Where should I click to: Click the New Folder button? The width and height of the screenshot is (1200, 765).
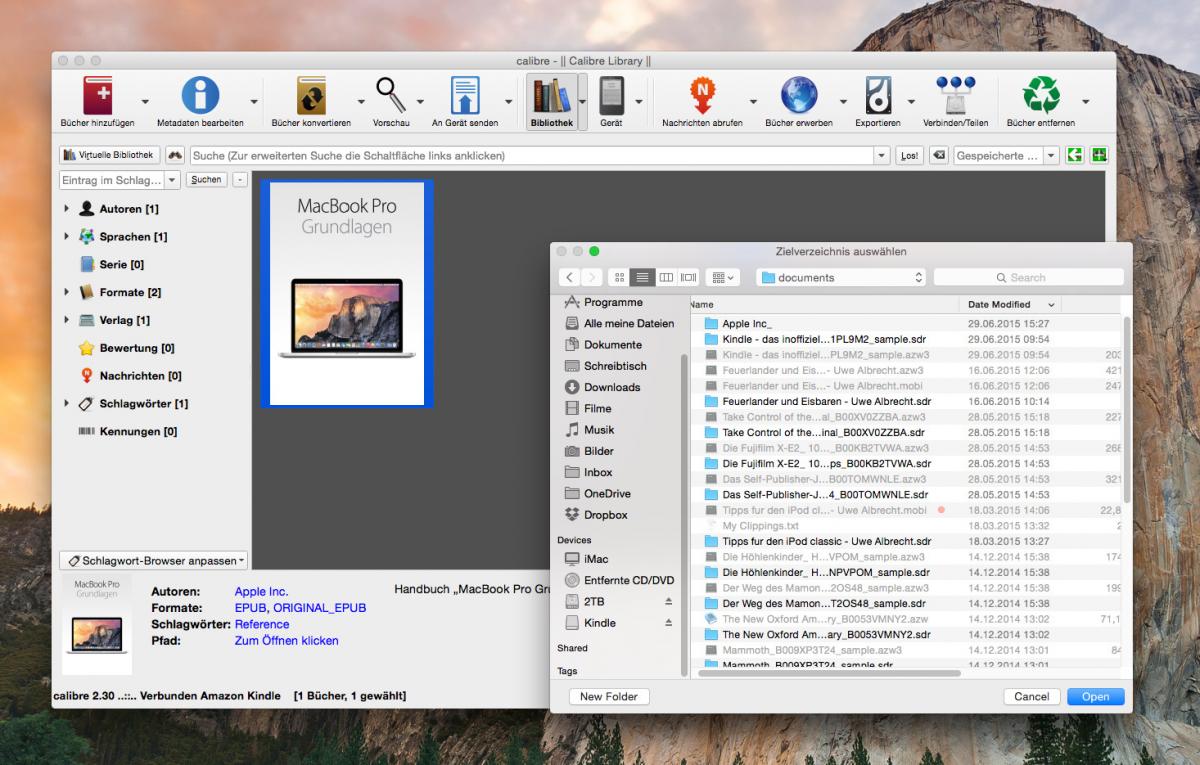(609, 697)
